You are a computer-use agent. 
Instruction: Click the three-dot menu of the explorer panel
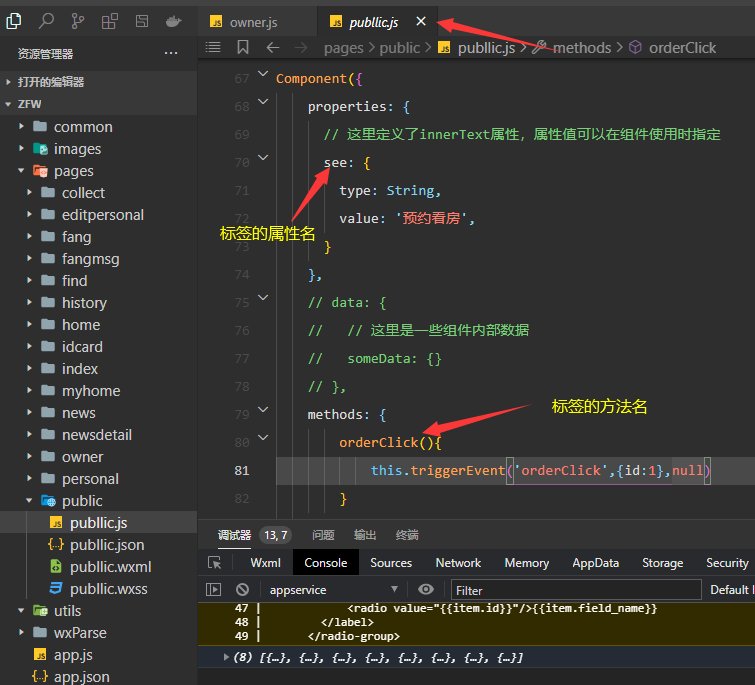tap(171, 53)
